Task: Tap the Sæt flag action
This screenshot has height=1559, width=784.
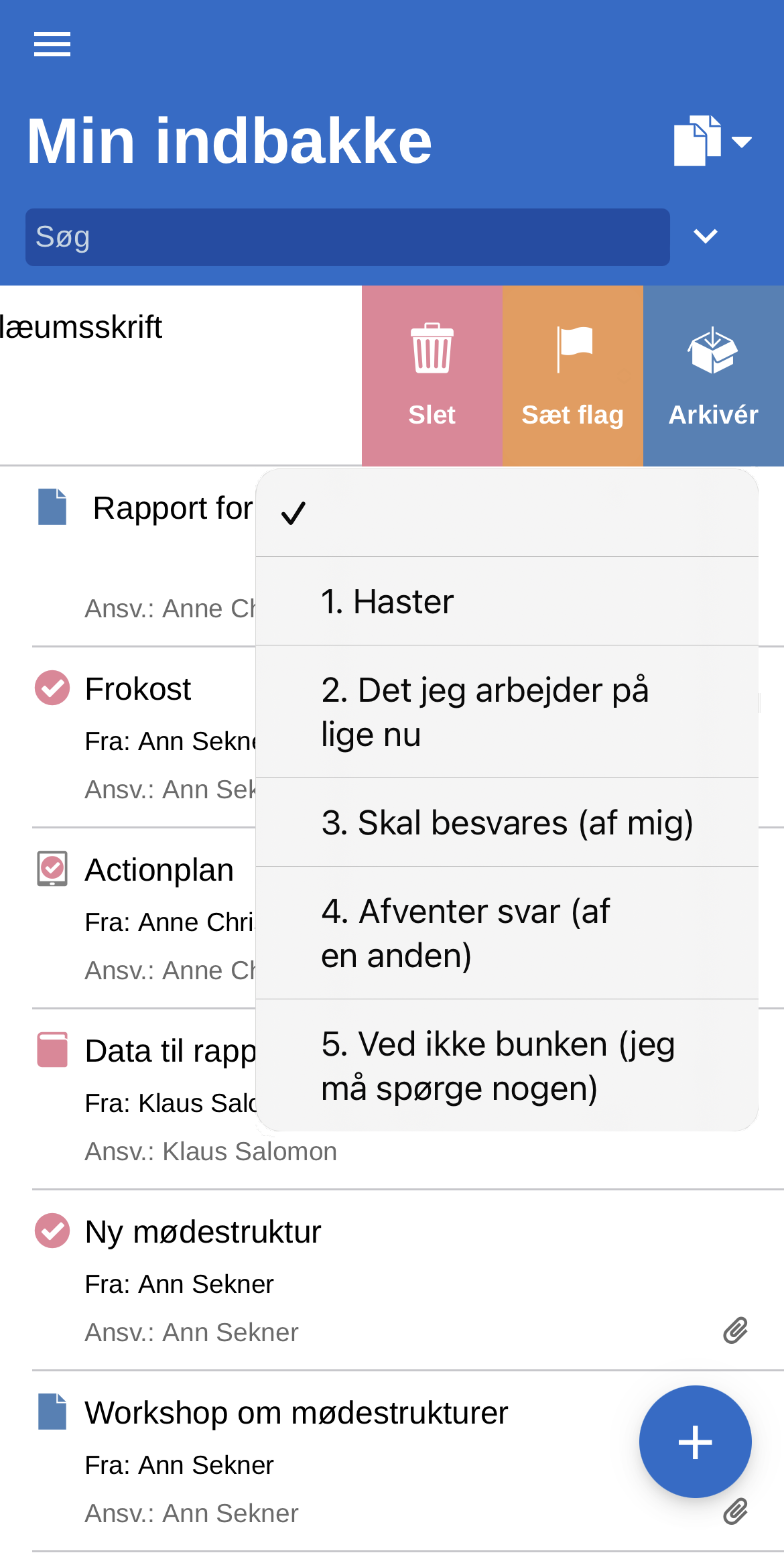Action: [573, 376]
